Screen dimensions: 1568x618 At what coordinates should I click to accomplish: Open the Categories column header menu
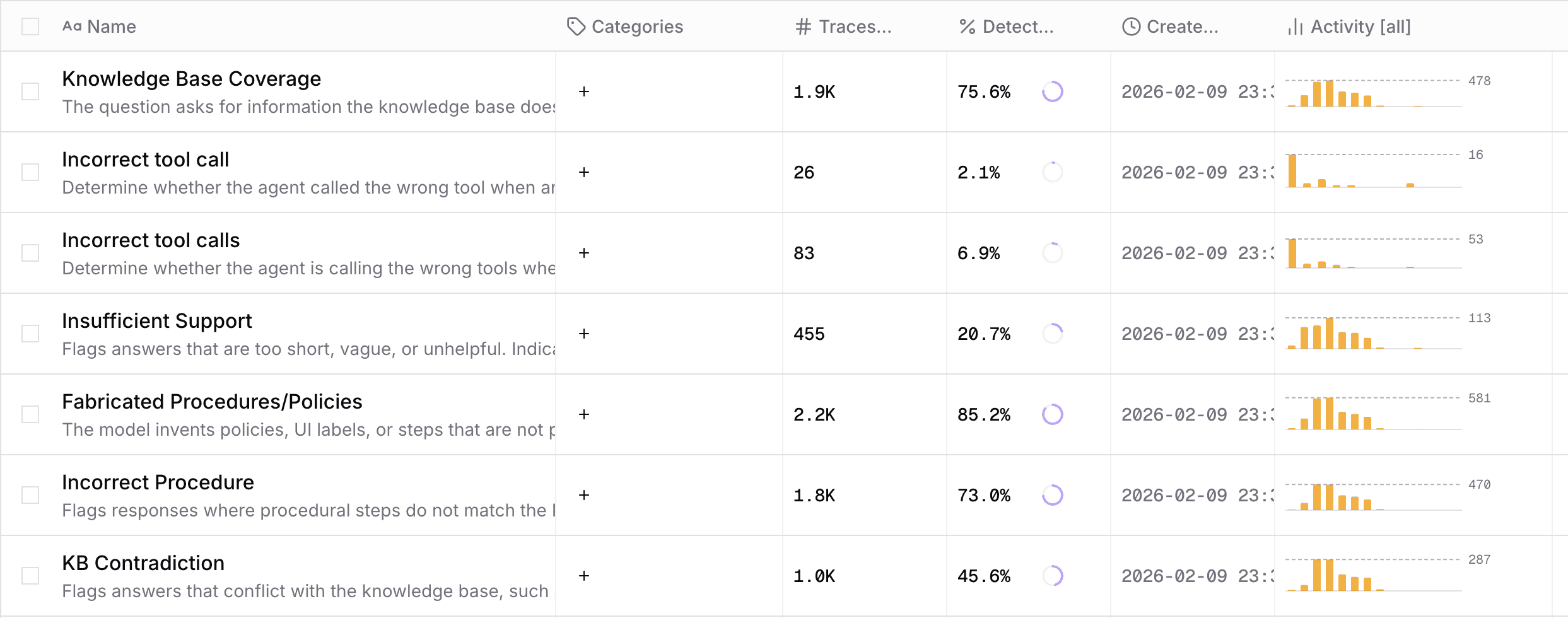(x=637, y=26)
